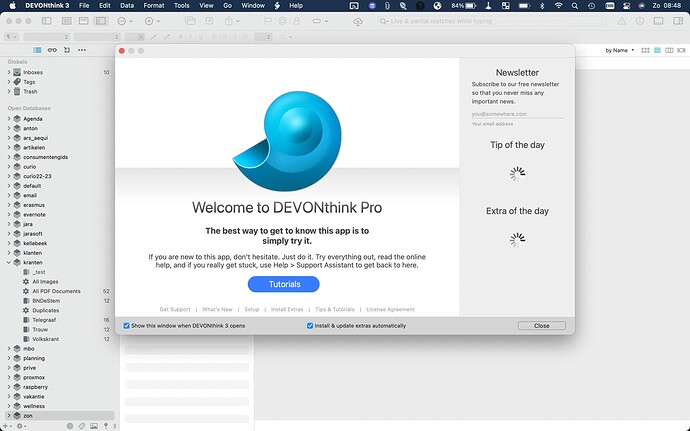Open the License Agreement link
Screen dimensions: 690x431
(390, 309)
